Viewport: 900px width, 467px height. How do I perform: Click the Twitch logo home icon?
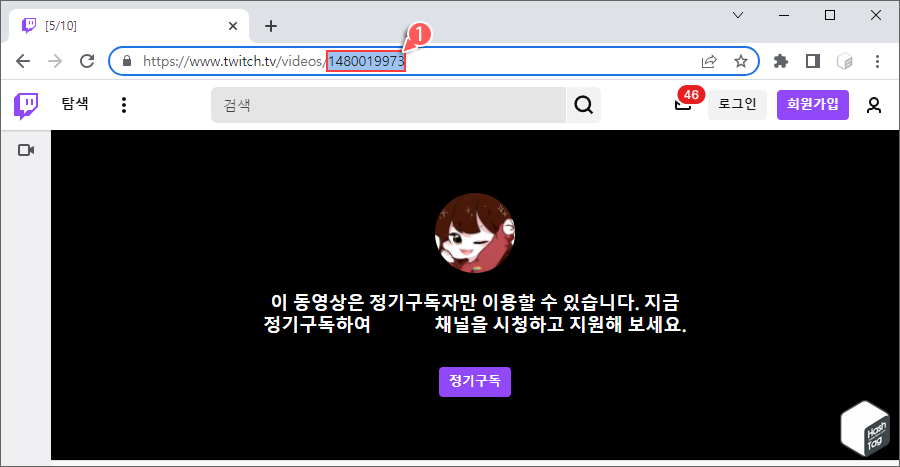tap(26, 106)
